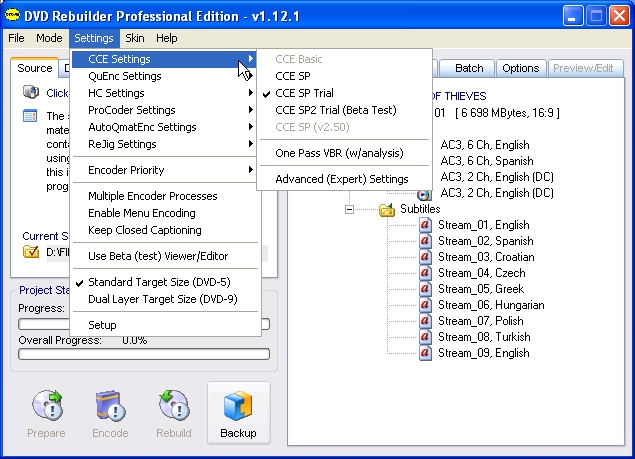This screenshot has height=459, width=635.
Task: Toggle One Pass VBR (w/analysis)
Action: point(344,153)
